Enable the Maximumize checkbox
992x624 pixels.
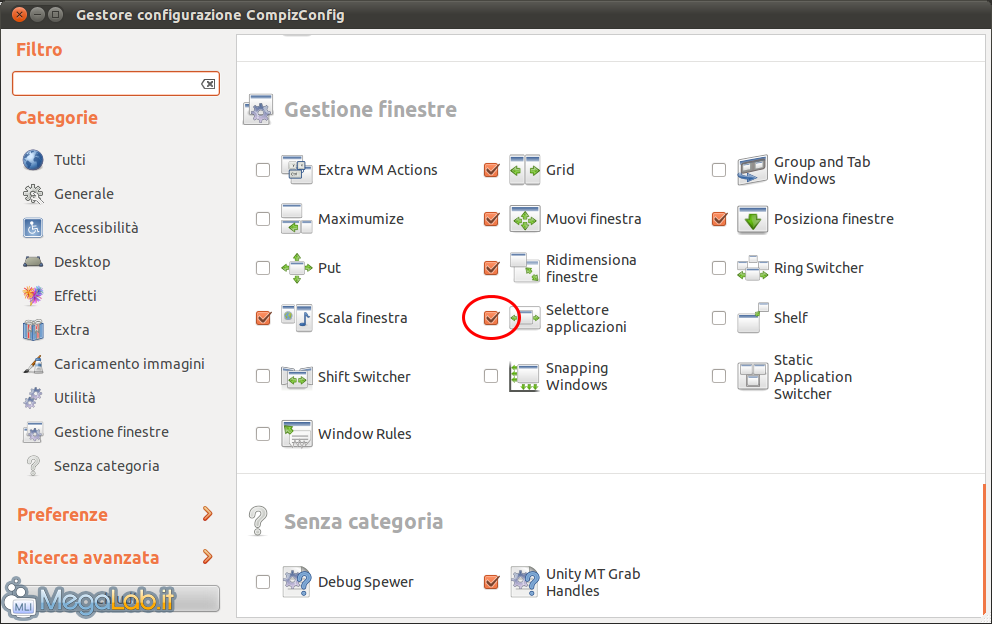(263, 219)
